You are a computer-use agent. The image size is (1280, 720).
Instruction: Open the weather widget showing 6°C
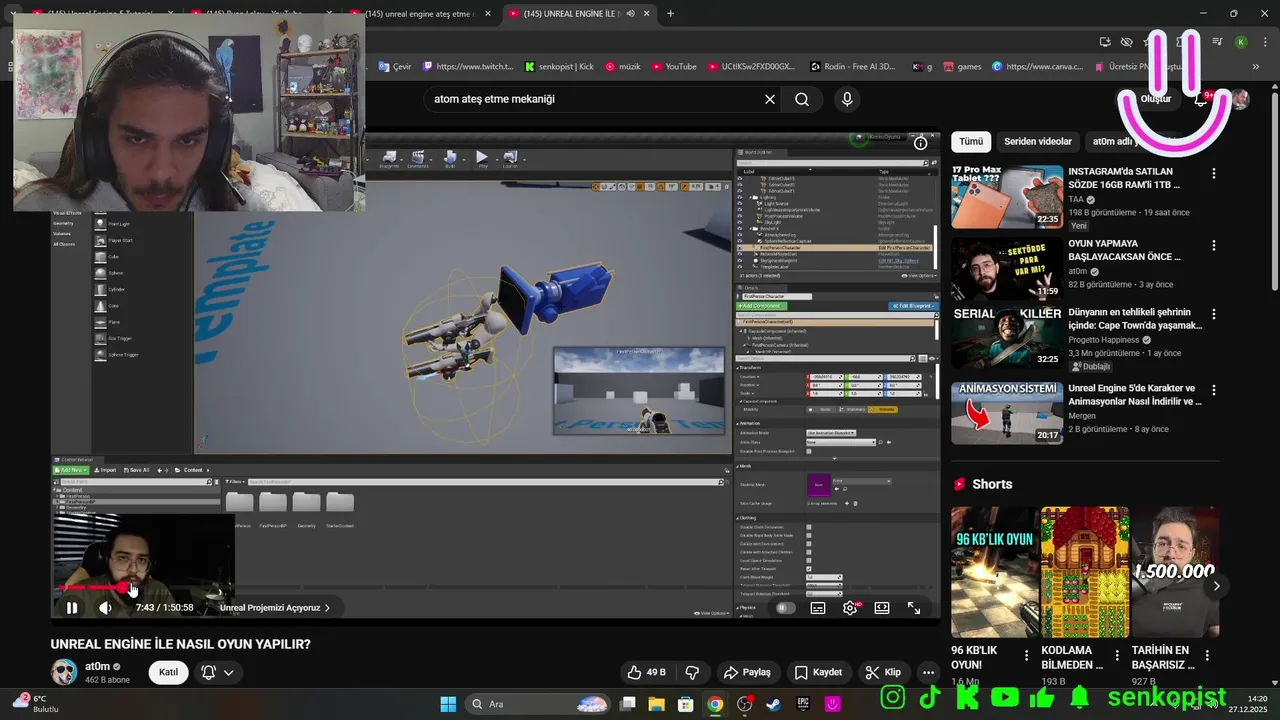pyautogui.click(x=36, y=704)
